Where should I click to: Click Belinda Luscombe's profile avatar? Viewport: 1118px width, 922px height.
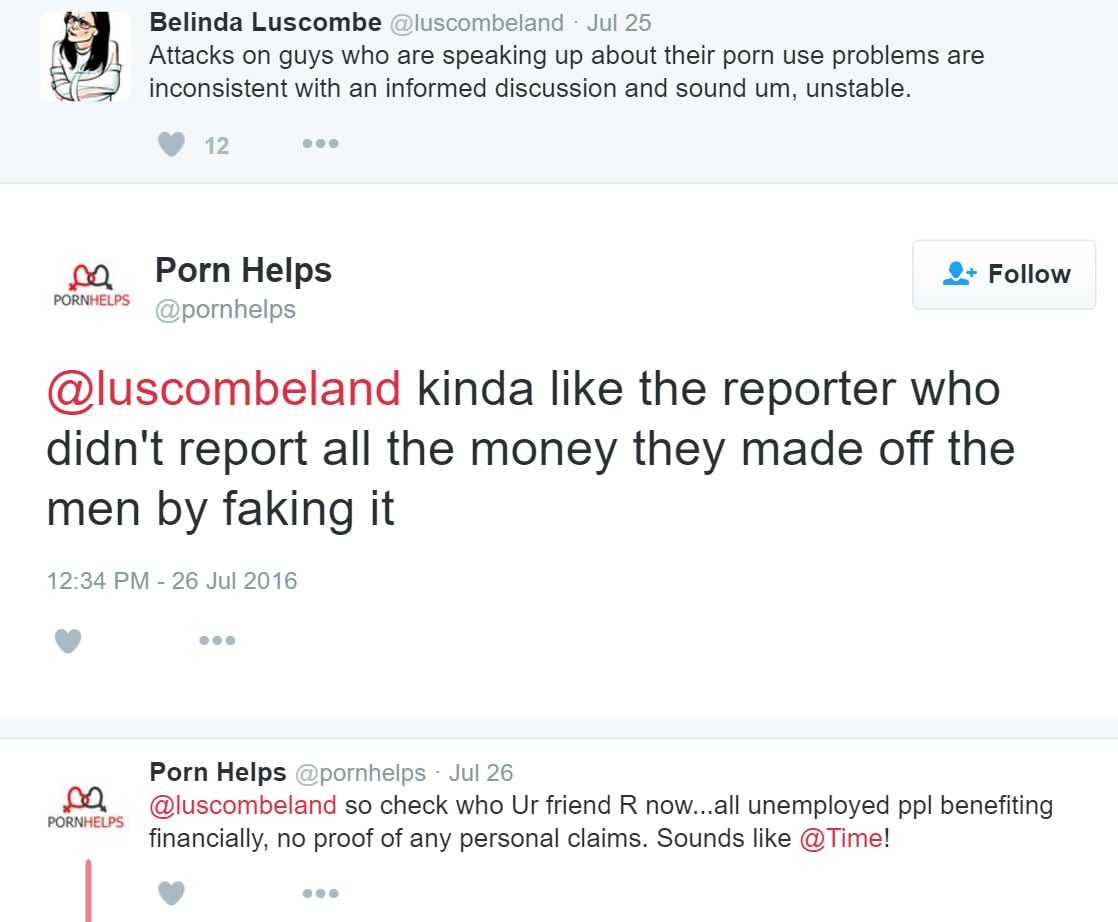85,56
